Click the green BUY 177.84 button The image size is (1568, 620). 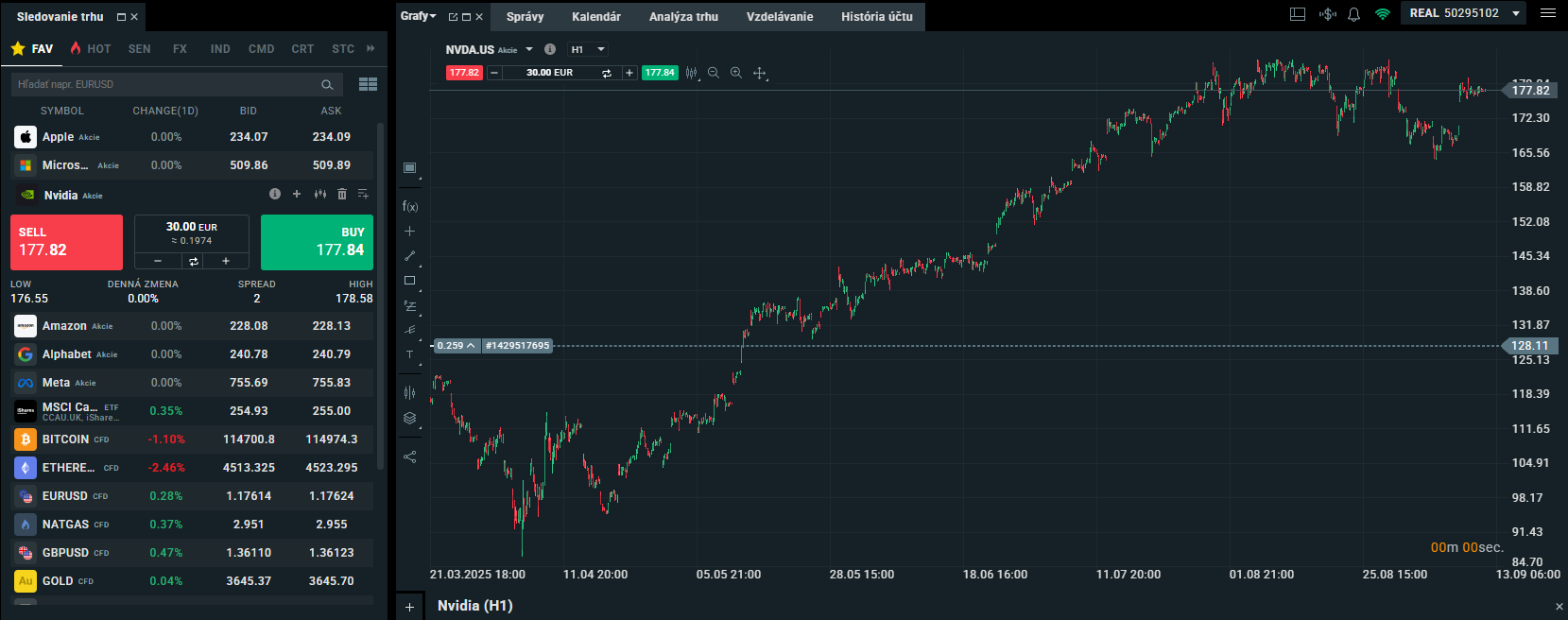(x=318, y=242)
